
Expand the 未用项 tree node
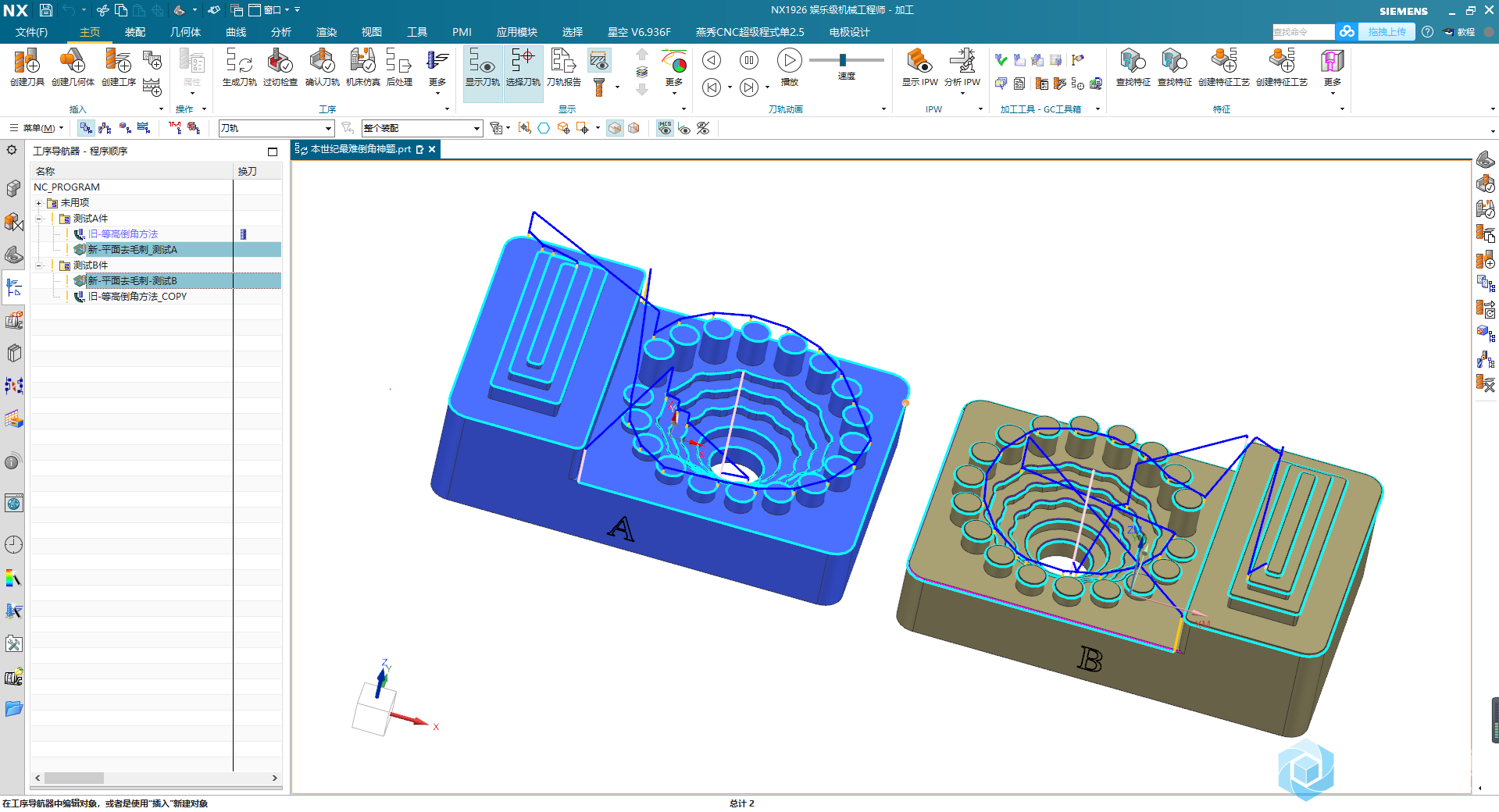(x=38, y=203)
